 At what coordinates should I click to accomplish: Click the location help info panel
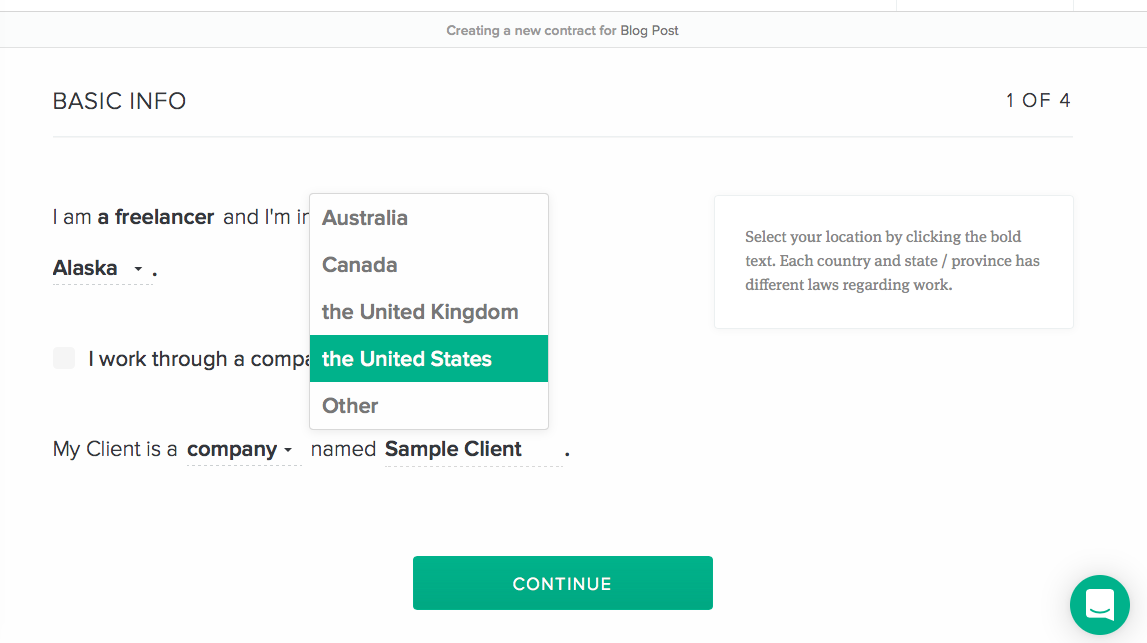click(x=893, y=261)
